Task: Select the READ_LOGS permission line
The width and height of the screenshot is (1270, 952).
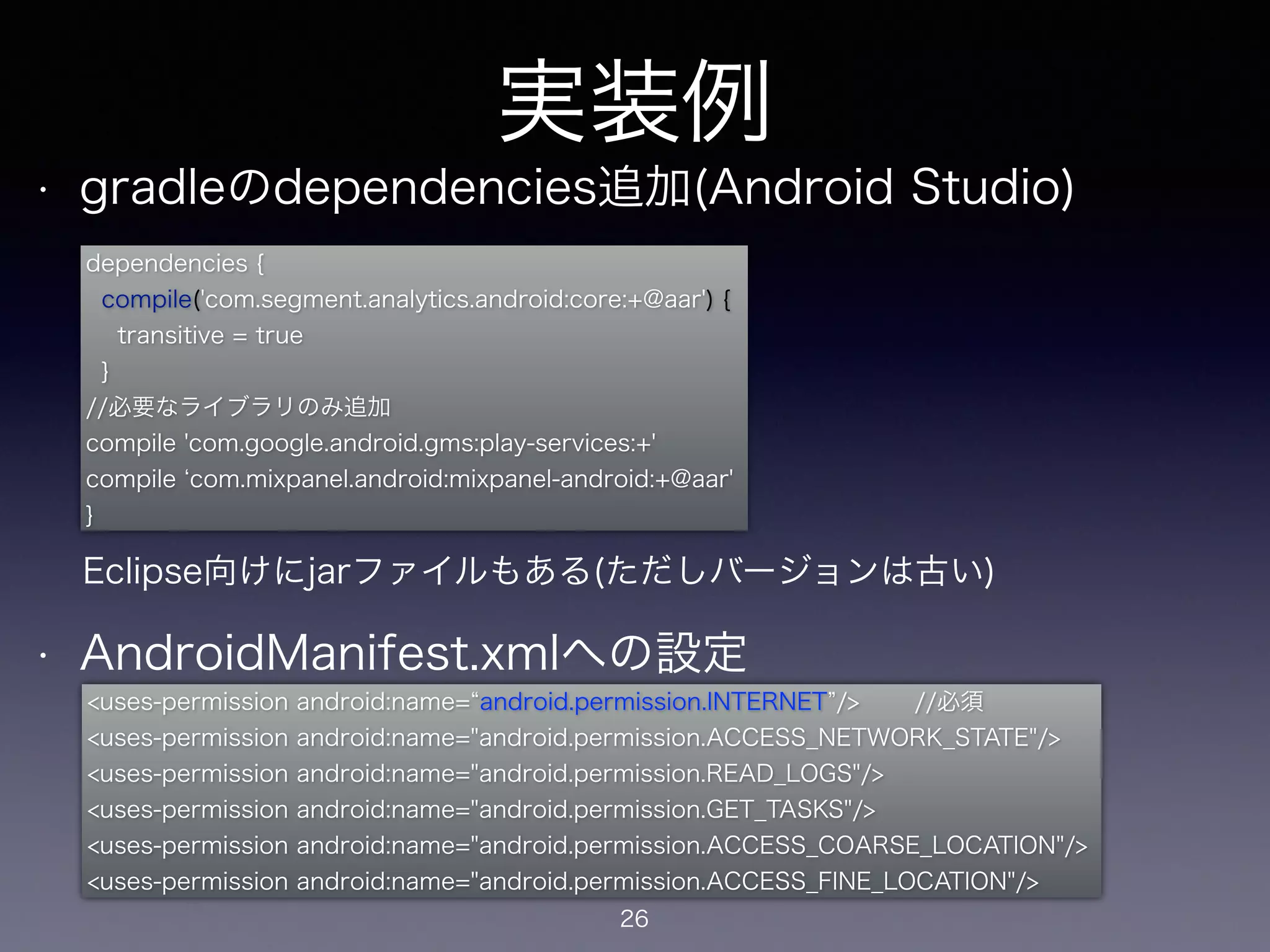Action: (x=485, y=773)
